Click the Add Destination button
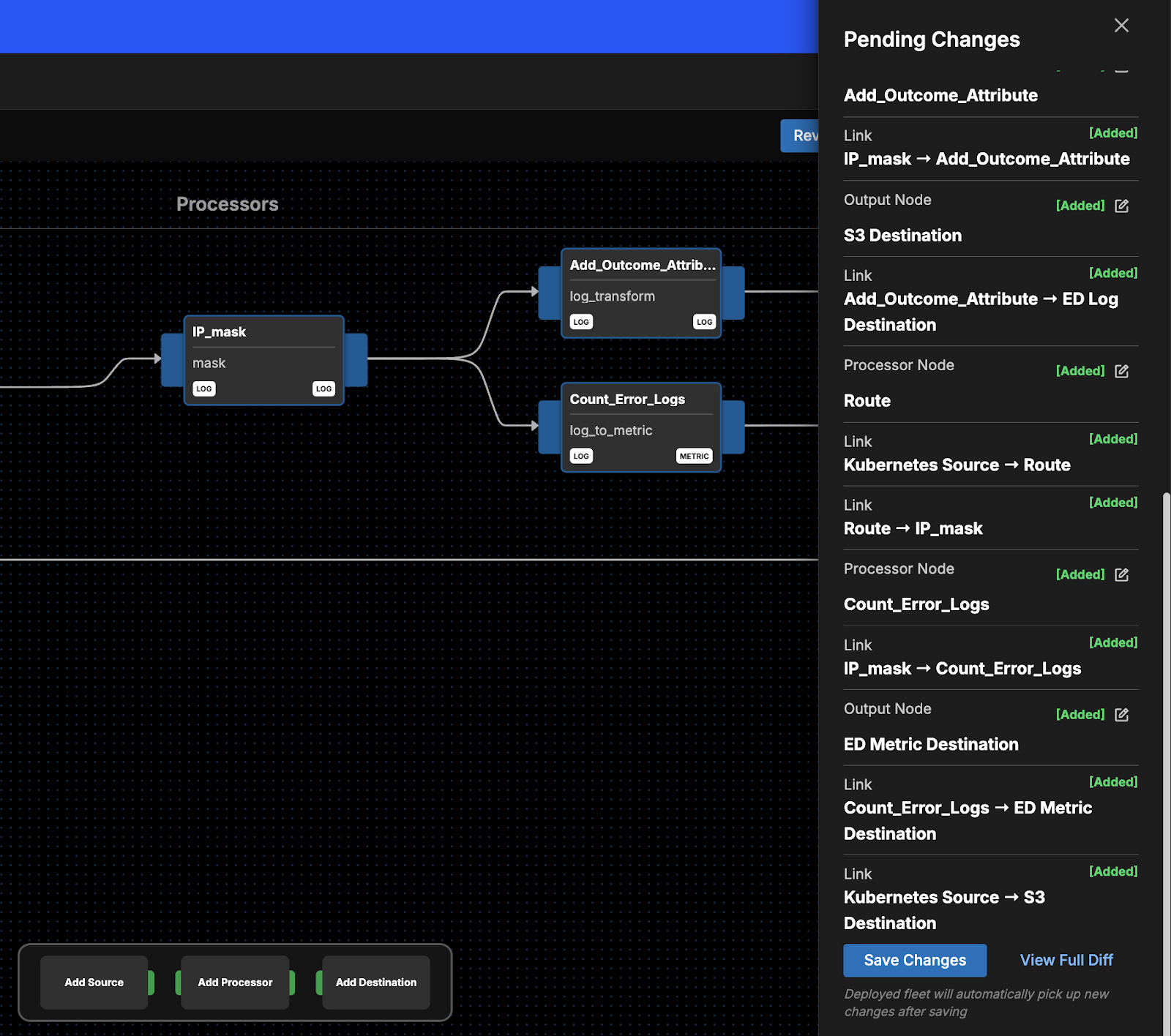Viewport: 1171px width, 1036px height. (x=376, y=983)
